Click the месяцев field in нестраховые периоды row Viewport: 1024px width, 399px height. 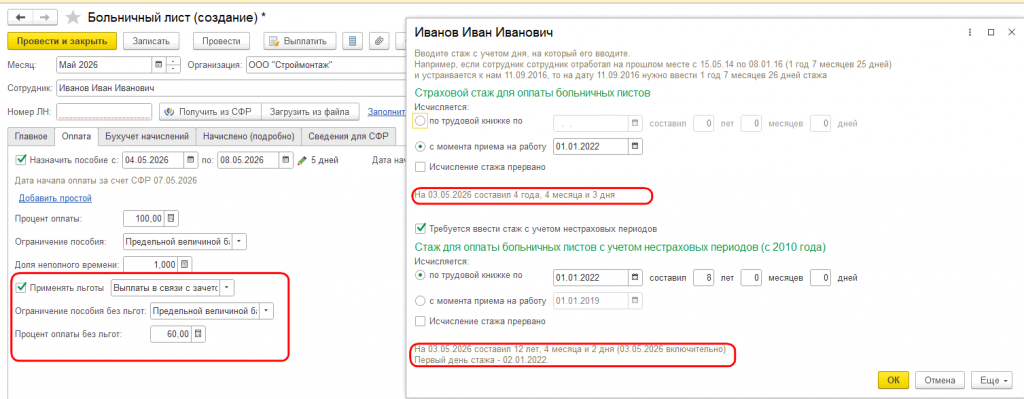(752, 277)
